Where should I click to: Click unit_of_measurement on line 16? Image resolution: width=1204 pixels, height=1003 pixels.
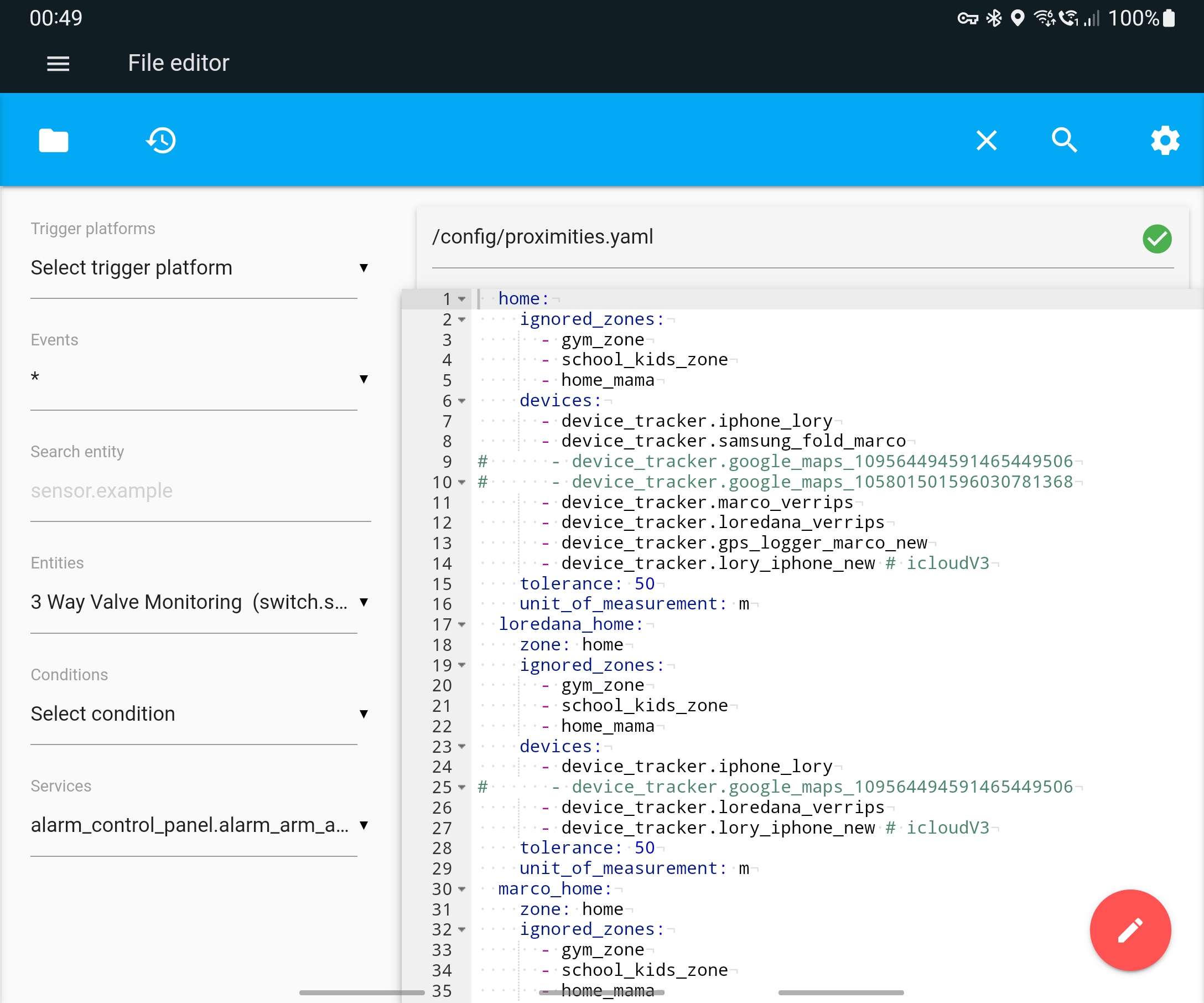tap(623, 604)
